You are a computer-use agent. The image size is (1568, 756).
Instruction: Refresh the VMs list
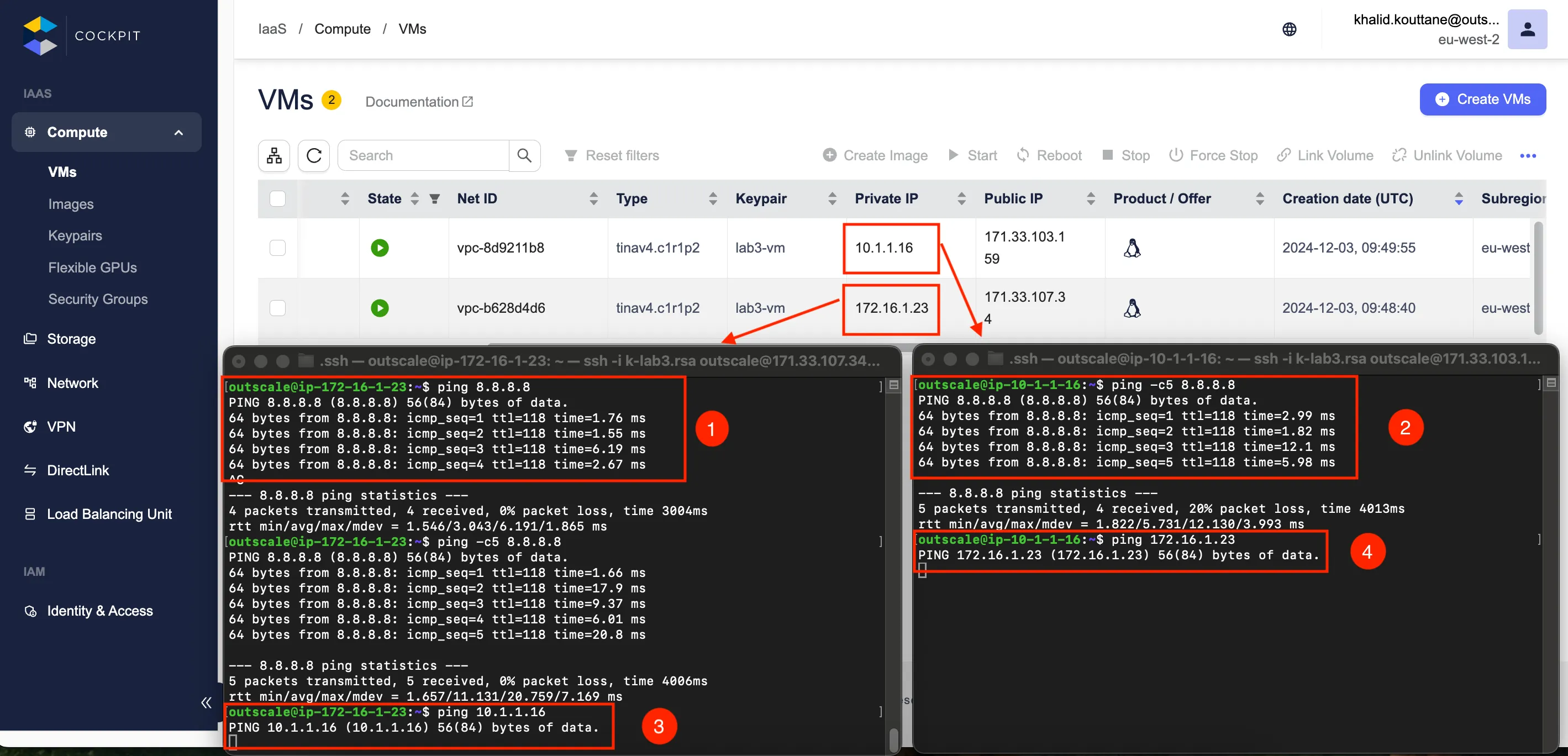pos(313,155)
